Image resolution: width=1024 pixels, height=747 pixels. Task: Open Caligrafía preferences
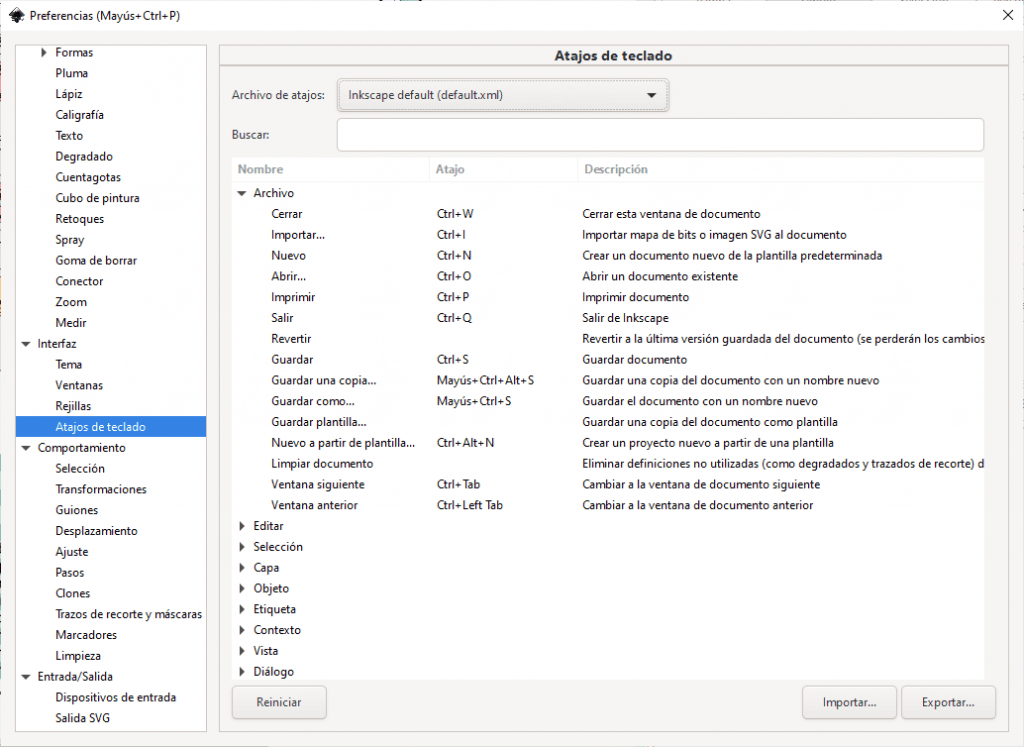[x=80, y=115]
